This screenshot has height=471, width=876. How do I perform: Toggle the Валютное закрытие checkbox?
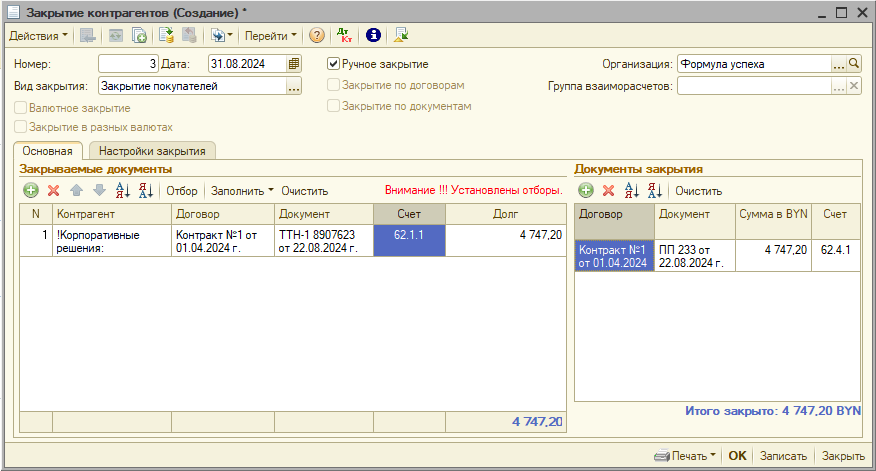point(20,107)
